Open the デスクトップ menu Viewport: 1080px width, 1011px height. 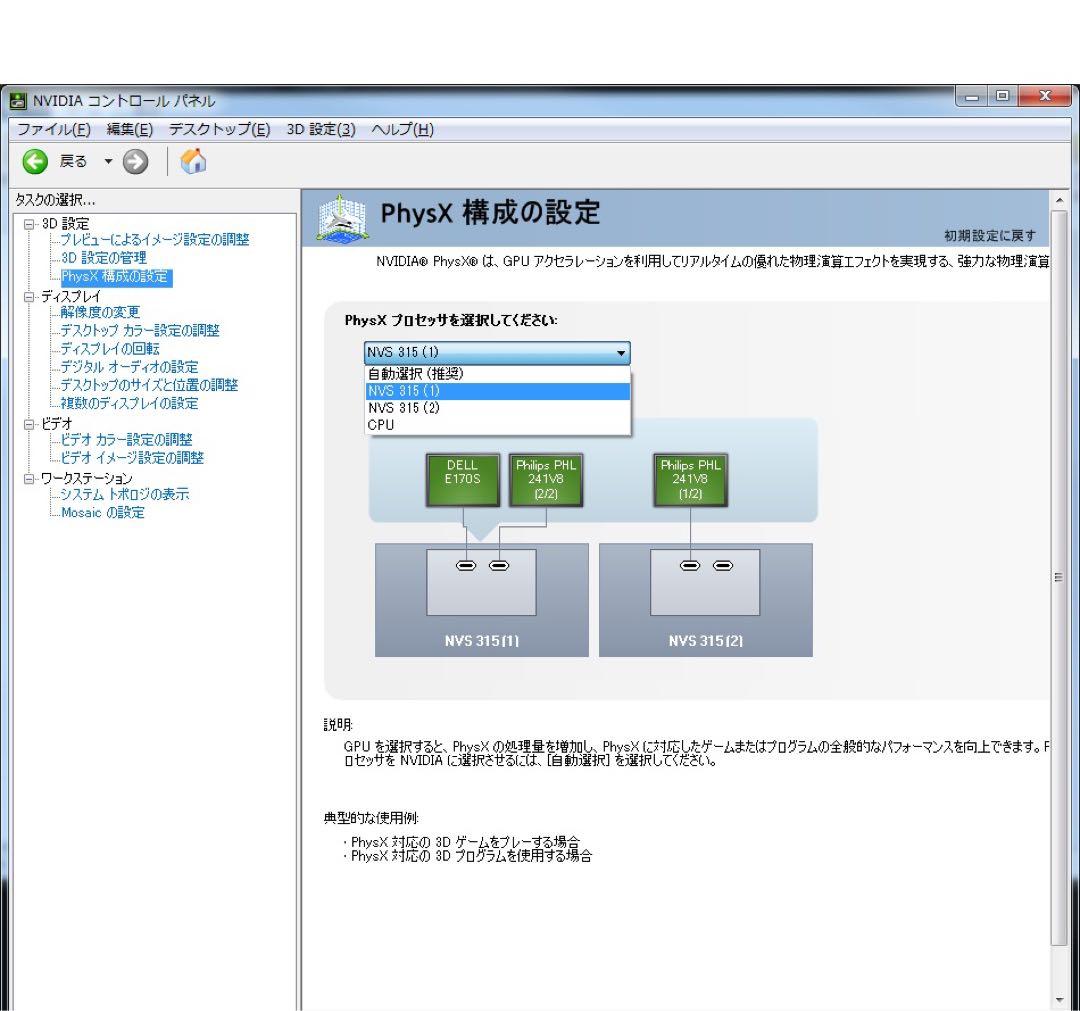click(x=219, y=129)
